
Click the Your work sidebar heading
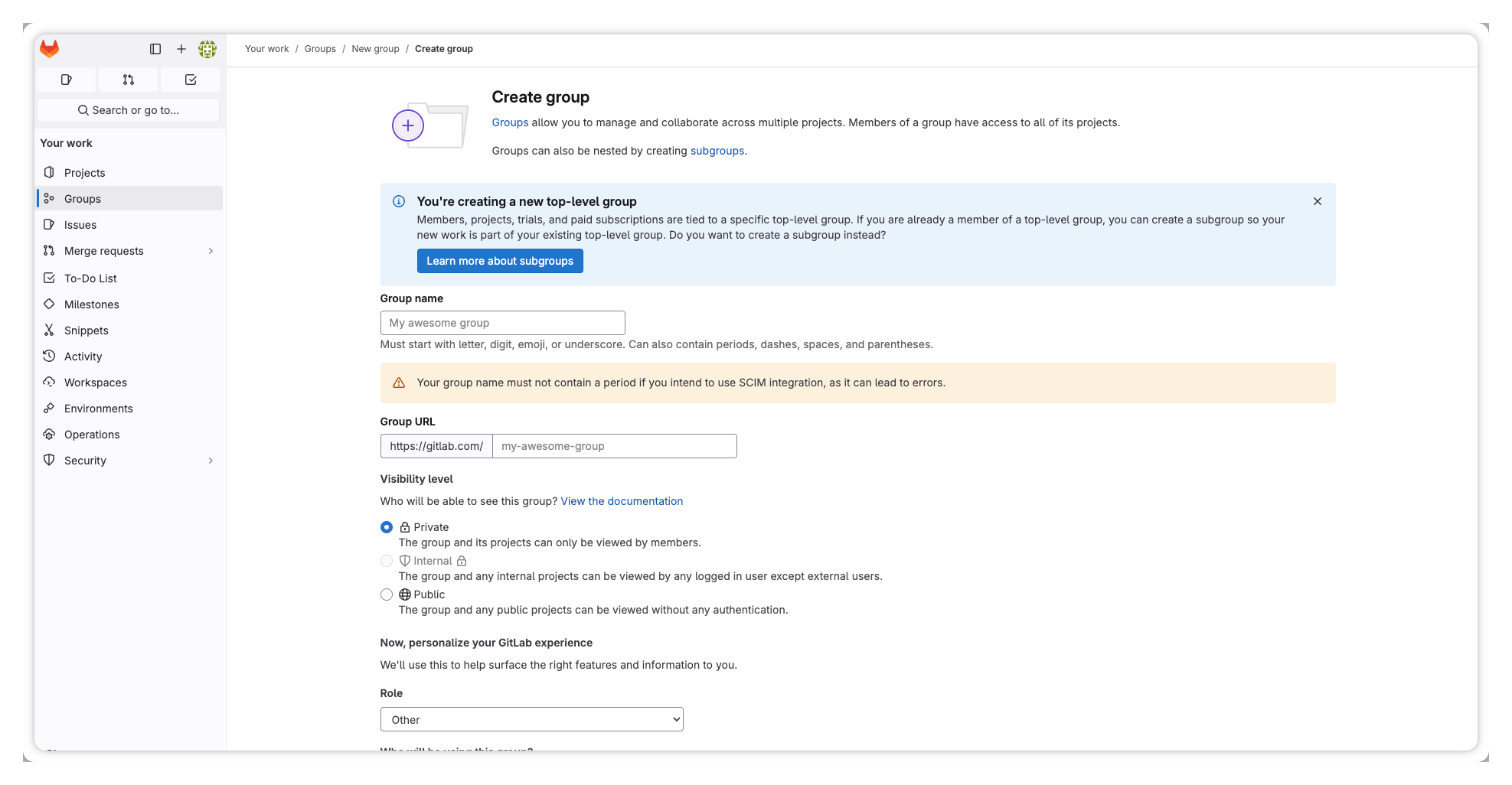[x=66, y=143]
